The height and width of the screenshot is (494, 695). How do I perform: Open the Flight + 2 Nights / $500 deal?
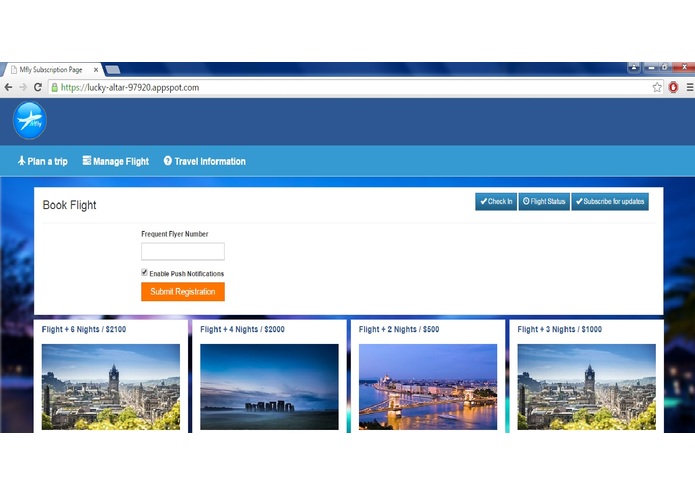point(399,329)
